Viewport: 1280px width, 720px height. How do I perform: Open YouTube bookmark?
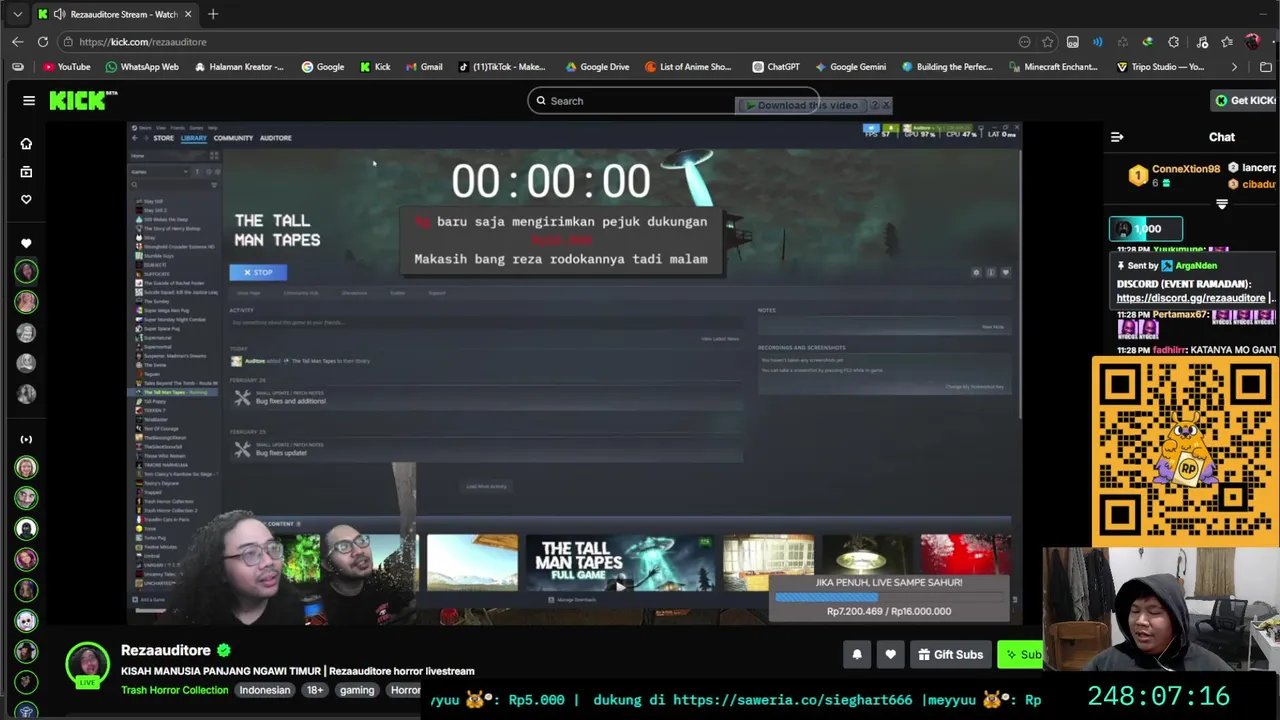[x=66, y=67]
